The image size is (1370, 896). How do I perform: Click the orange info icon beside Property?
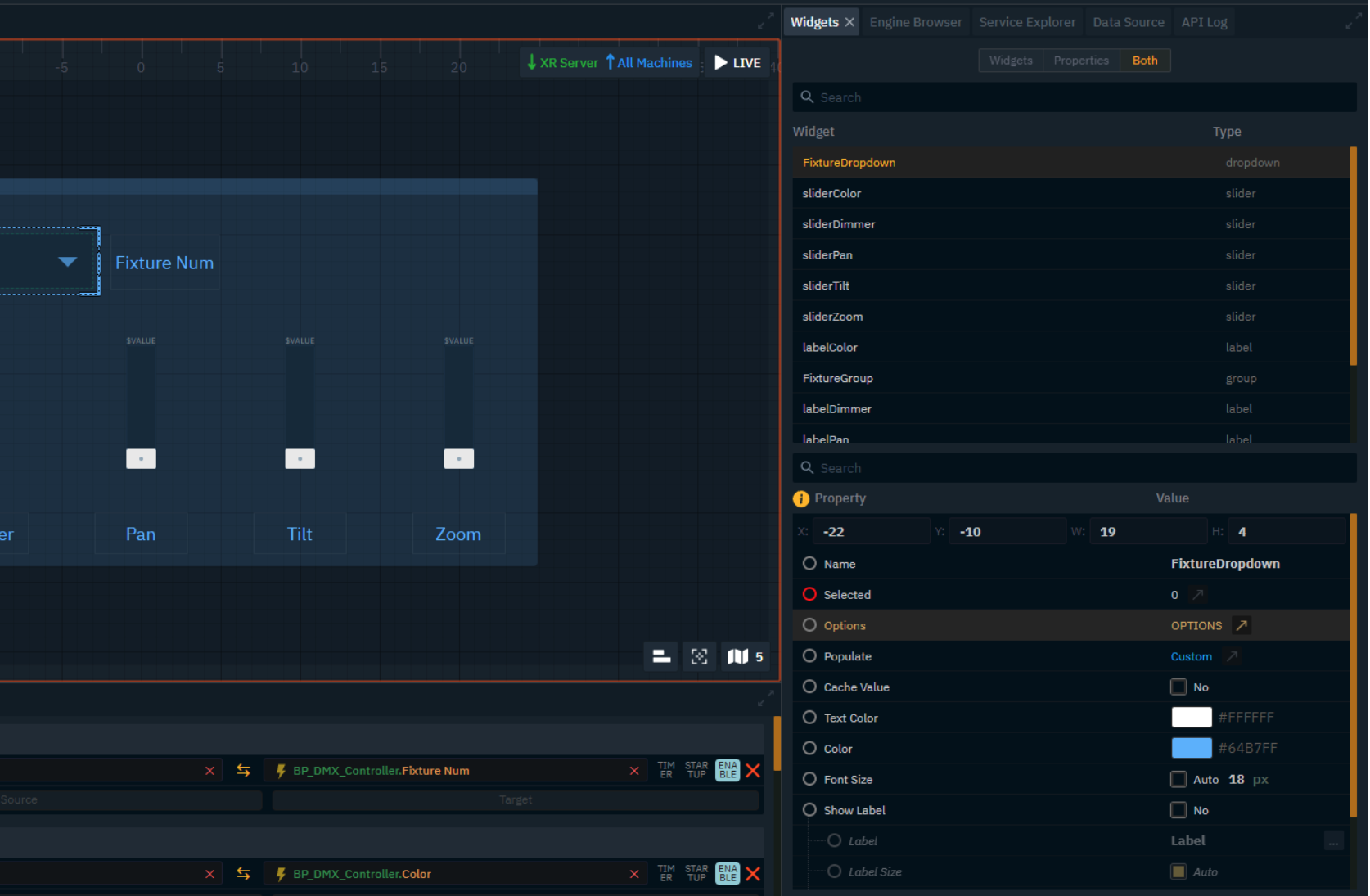click(x=800, y=498)
